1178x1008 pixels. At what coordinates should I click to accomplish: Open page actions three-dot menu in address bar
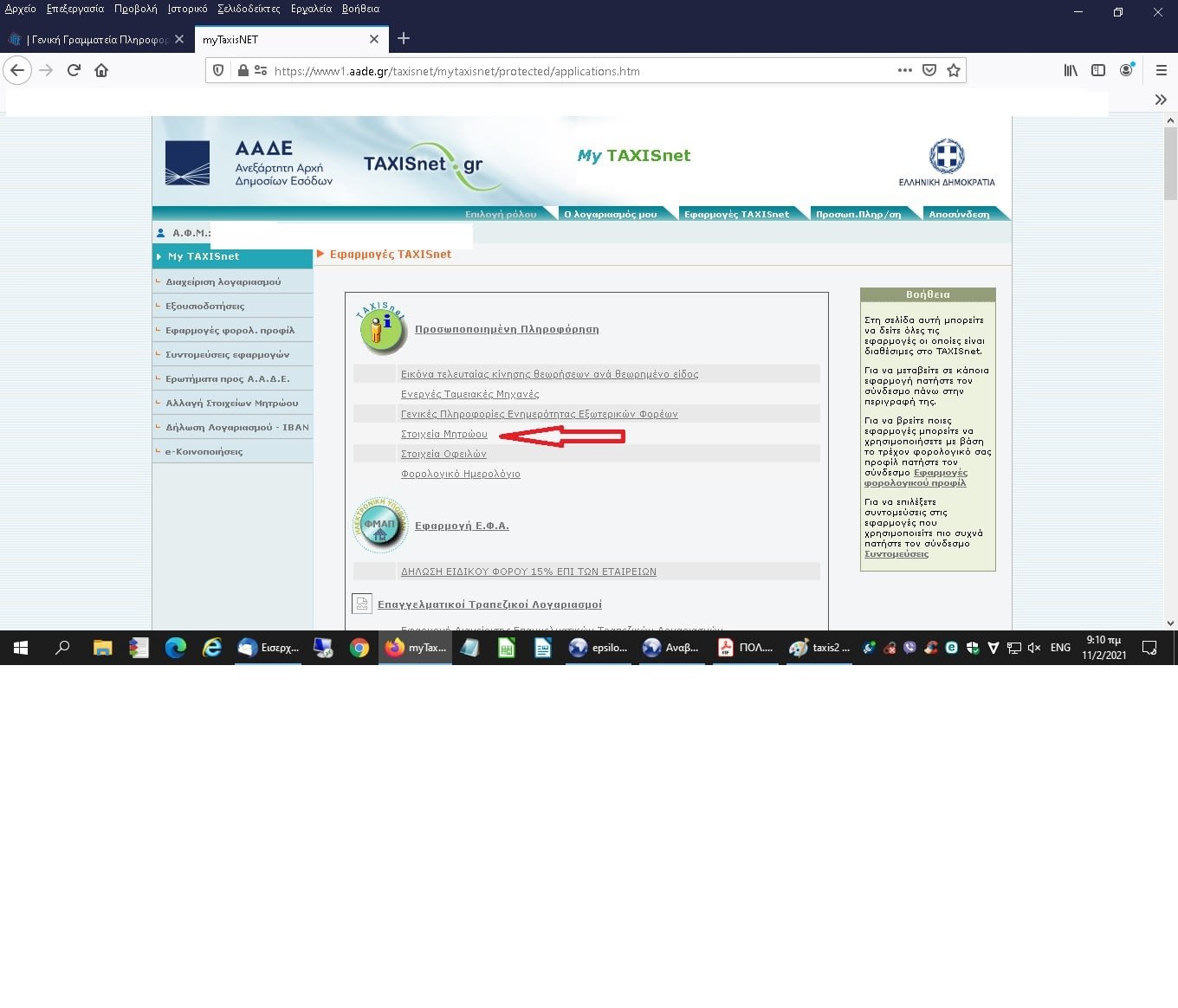tap(905, 70)
